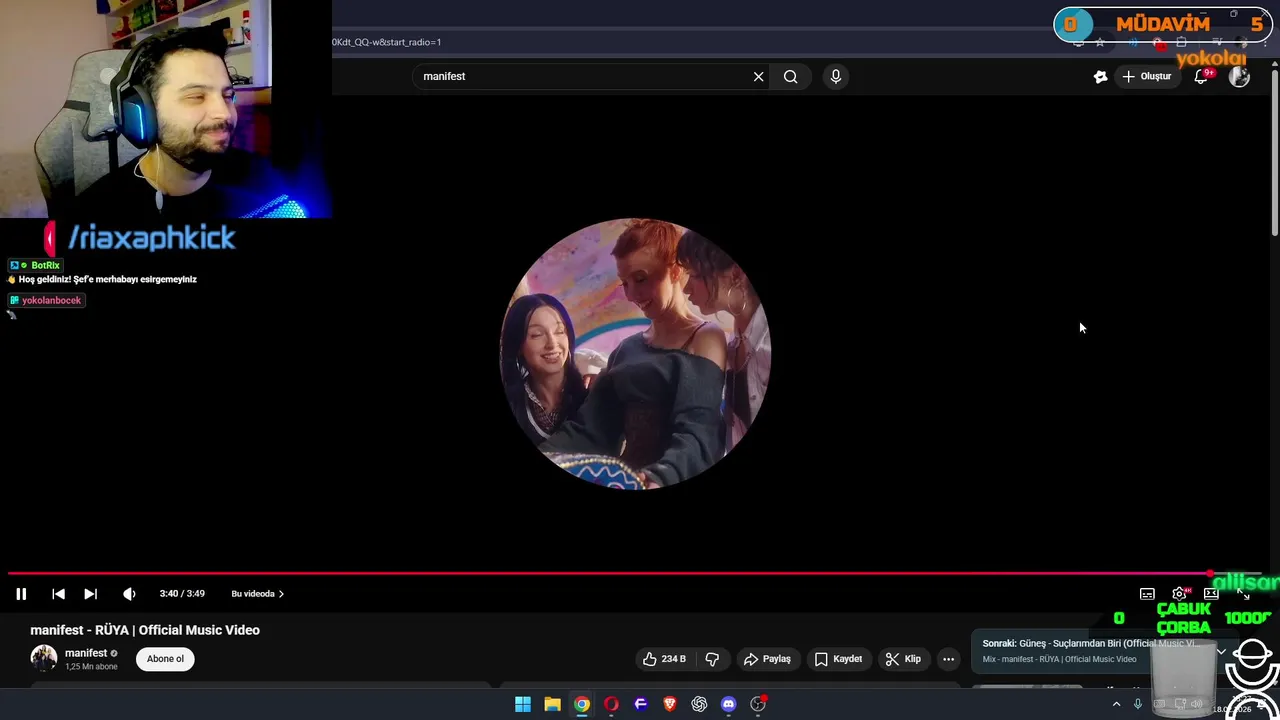Open the Oluştur create menu
Viewport: 1280px width, 720px height.
[x=1146, y=77]
